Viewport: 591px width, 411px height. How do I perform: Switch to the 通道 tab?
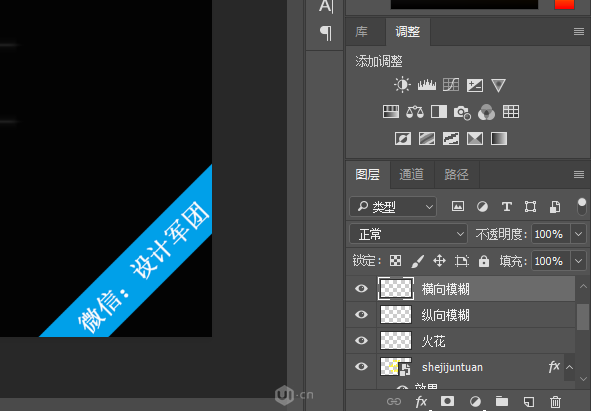412,174
